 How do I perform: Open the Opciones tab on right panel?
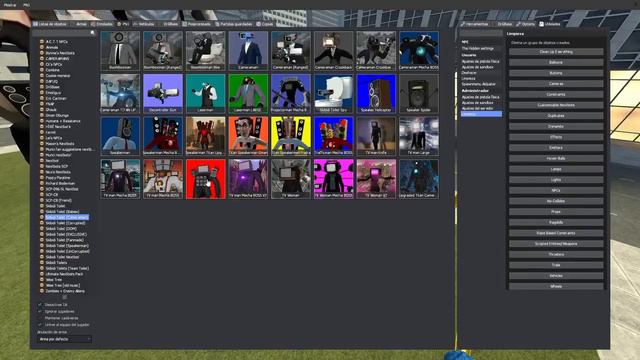[x=525, y=24]
